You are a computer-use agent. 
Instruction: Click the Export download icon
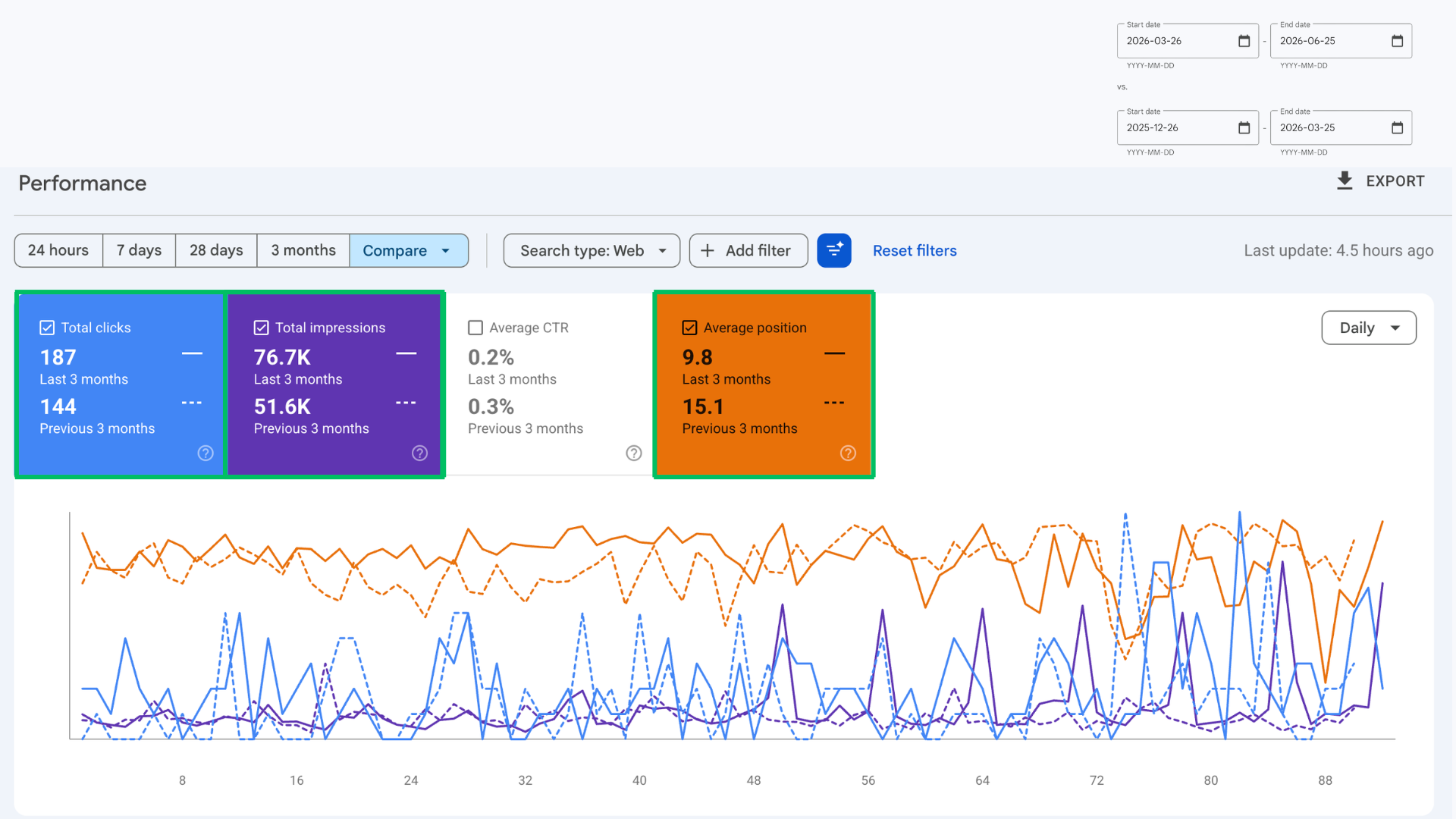click(1345, 180)
